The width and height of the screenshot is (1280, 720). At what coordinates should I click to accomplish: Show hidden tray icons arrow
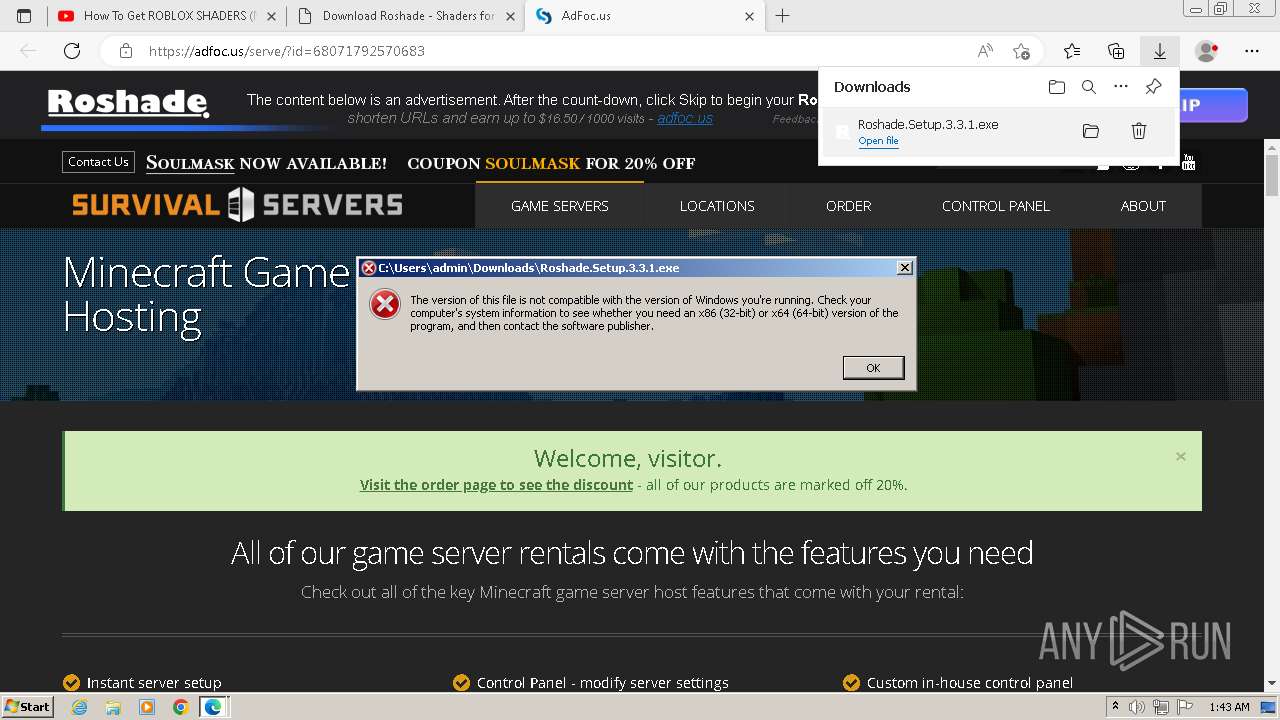tap(1116, 707)
